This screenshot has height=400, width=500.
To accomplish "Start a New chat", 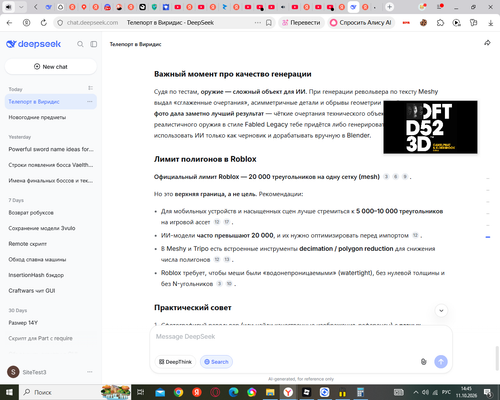I will [x=51, y=67].
